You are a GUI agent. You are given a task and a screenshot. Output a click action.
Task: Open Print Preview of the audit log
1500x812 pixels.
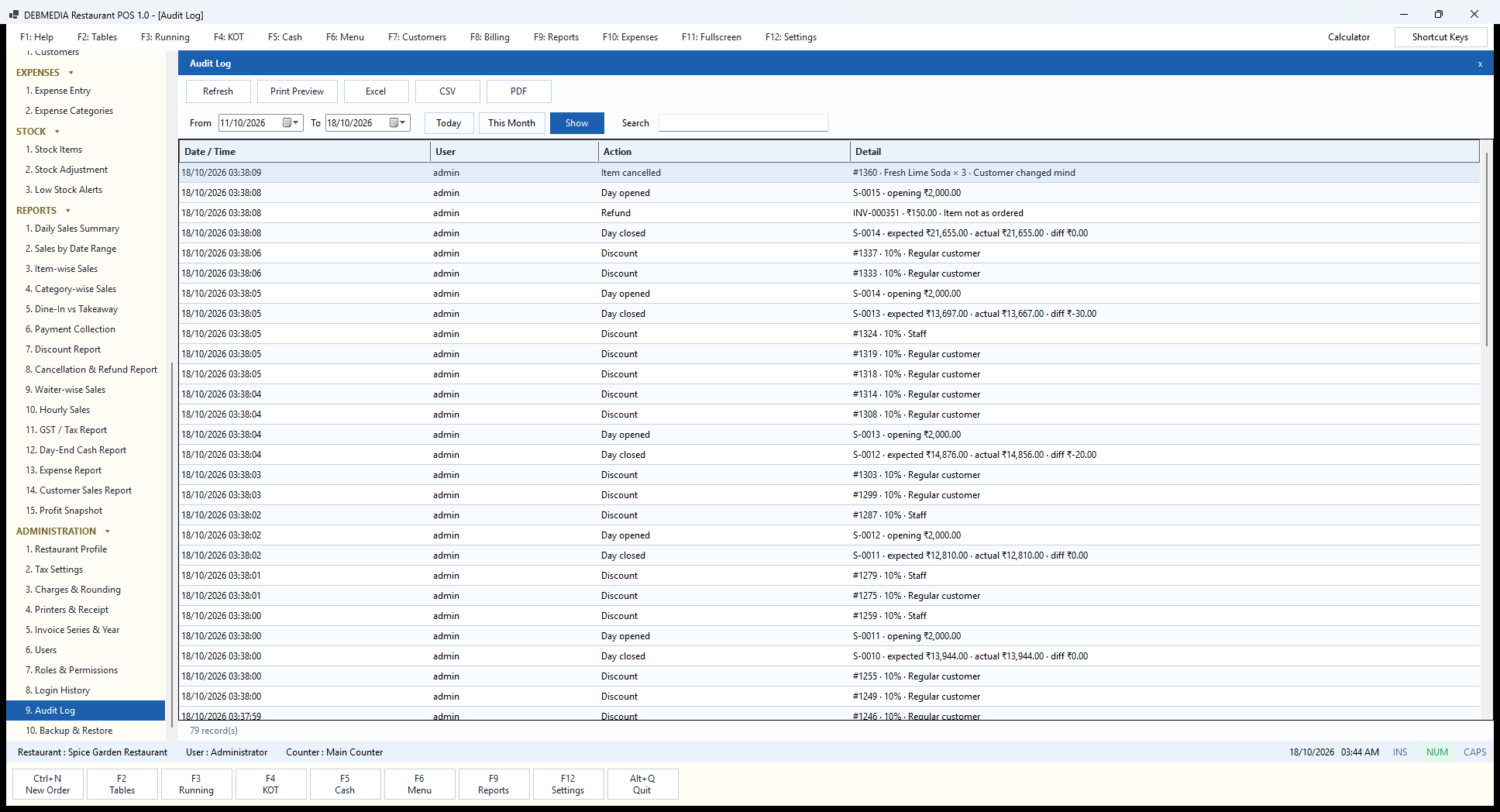298,91
